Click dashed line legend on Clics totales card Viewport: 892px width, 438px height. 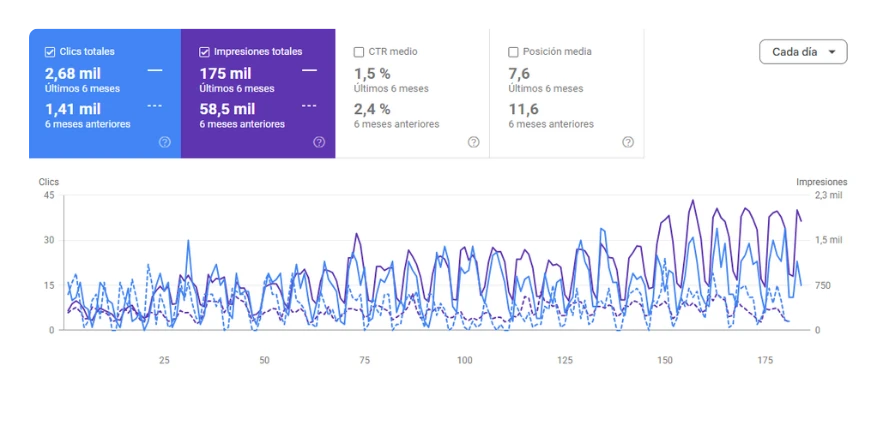pos(155,106)
